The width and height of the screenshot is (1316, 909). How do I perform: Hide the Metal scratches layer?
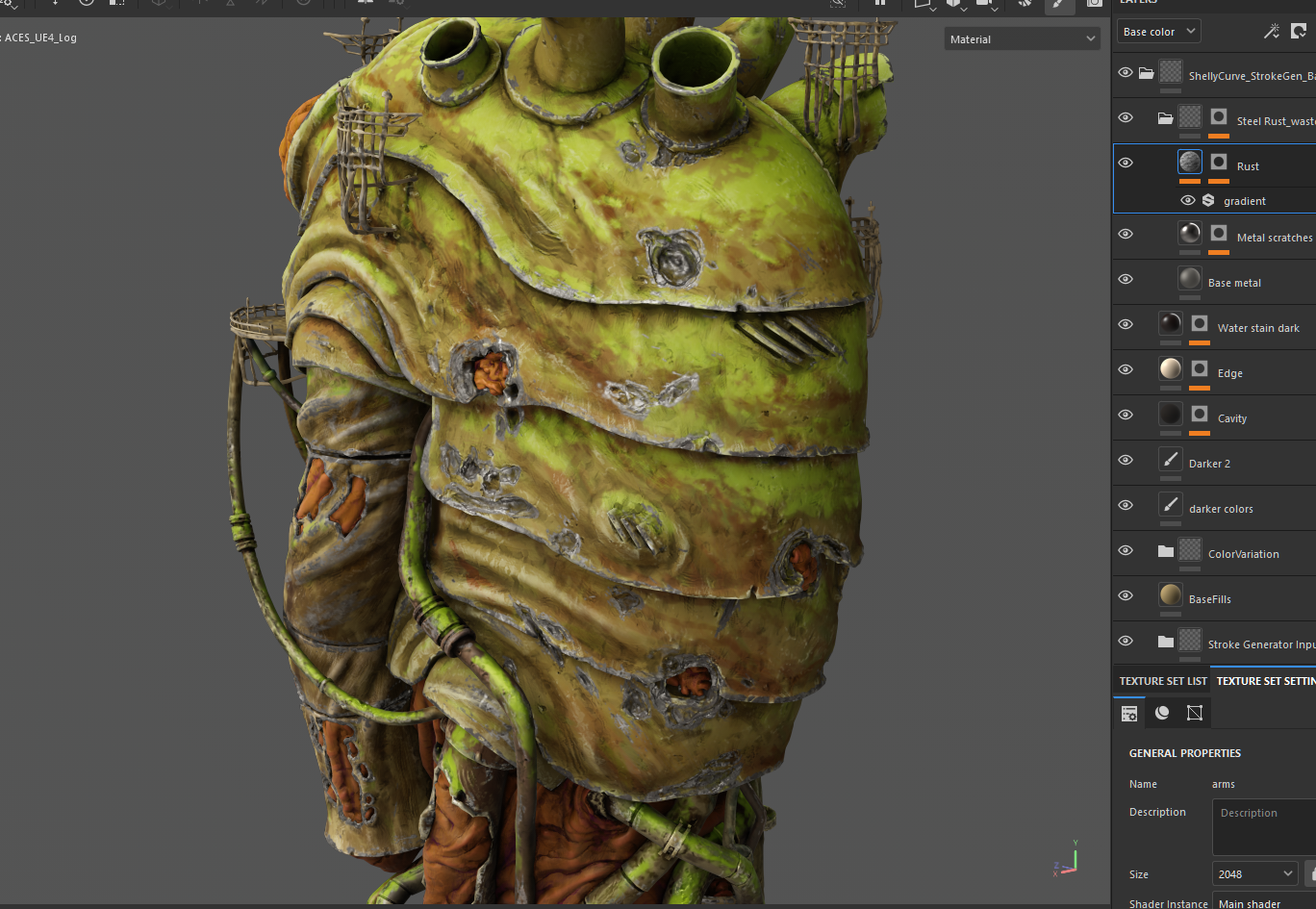click(1126, 234)
